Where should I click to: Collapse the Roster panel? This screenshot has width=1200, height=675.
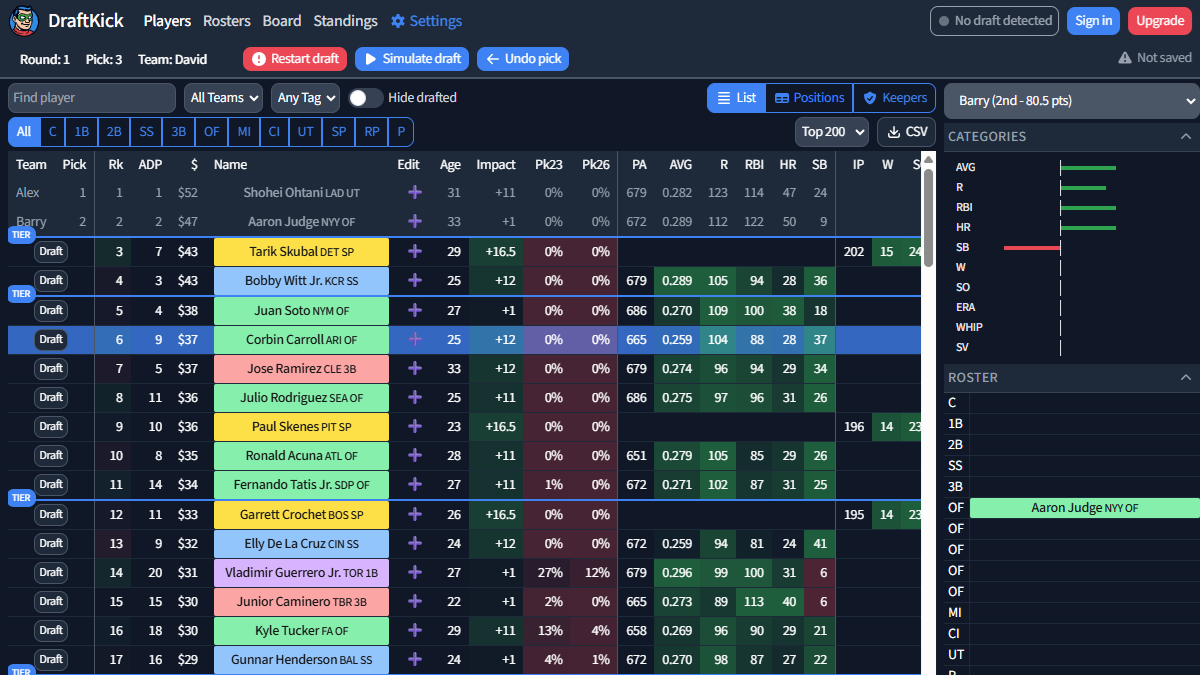(1186, 377)
